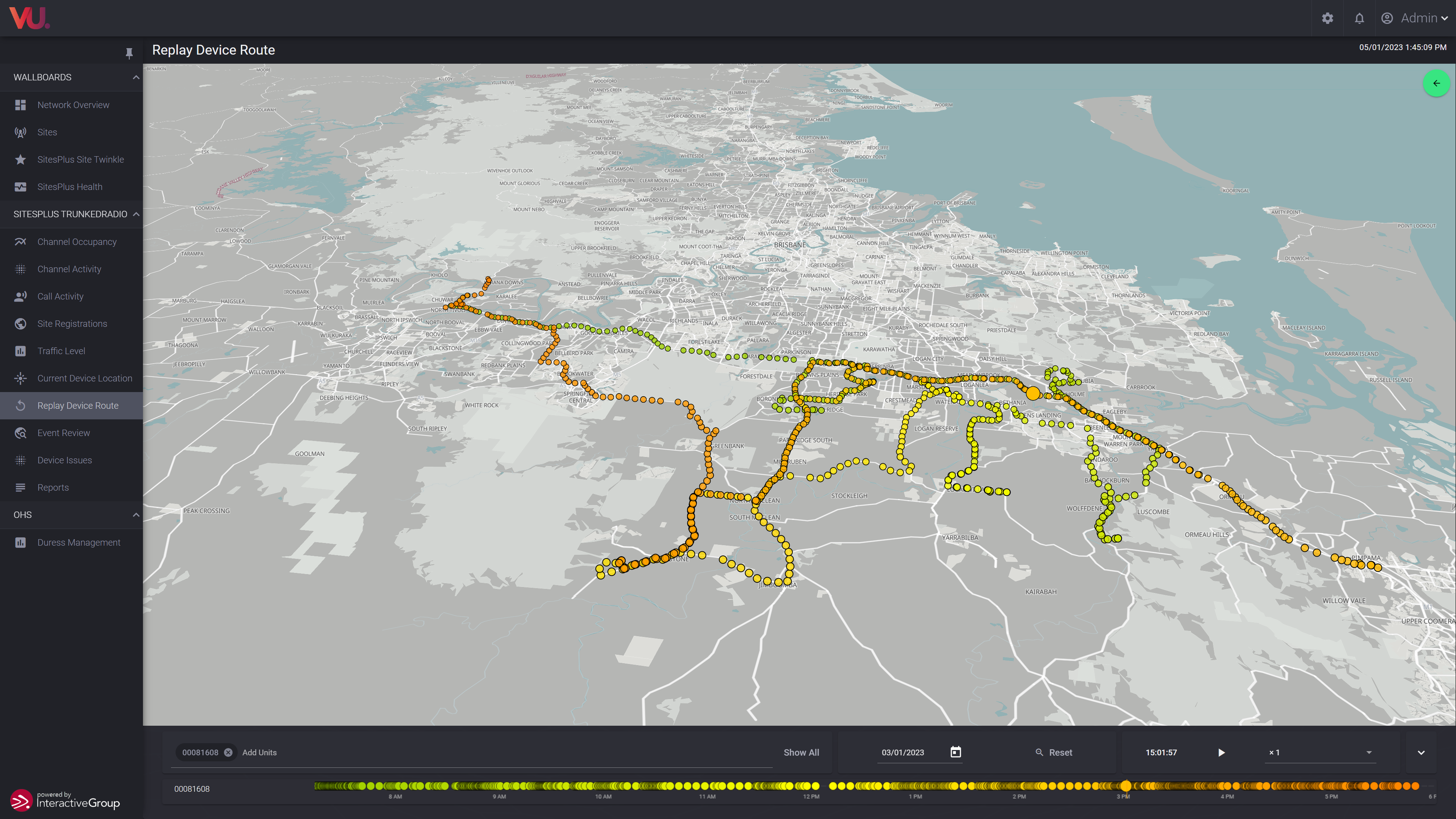Collapse the WALLBOARDS section

click(x=136, y=77)
